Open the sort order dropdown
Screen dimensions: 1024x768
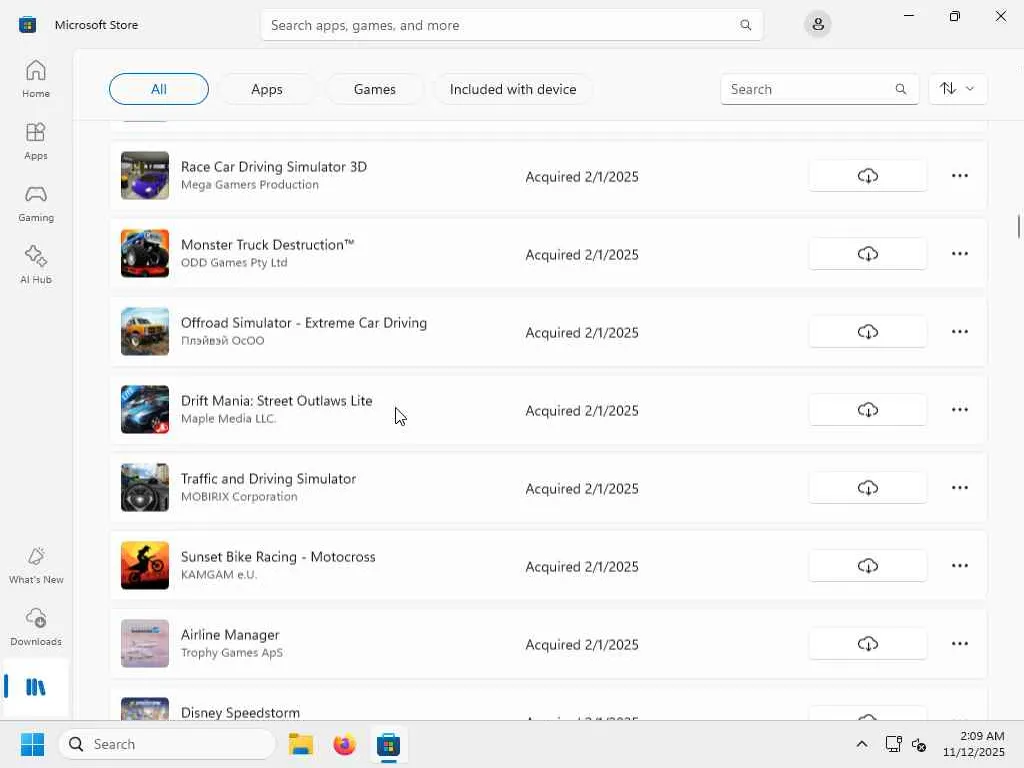pyautogui.click(x=957, y=89)
